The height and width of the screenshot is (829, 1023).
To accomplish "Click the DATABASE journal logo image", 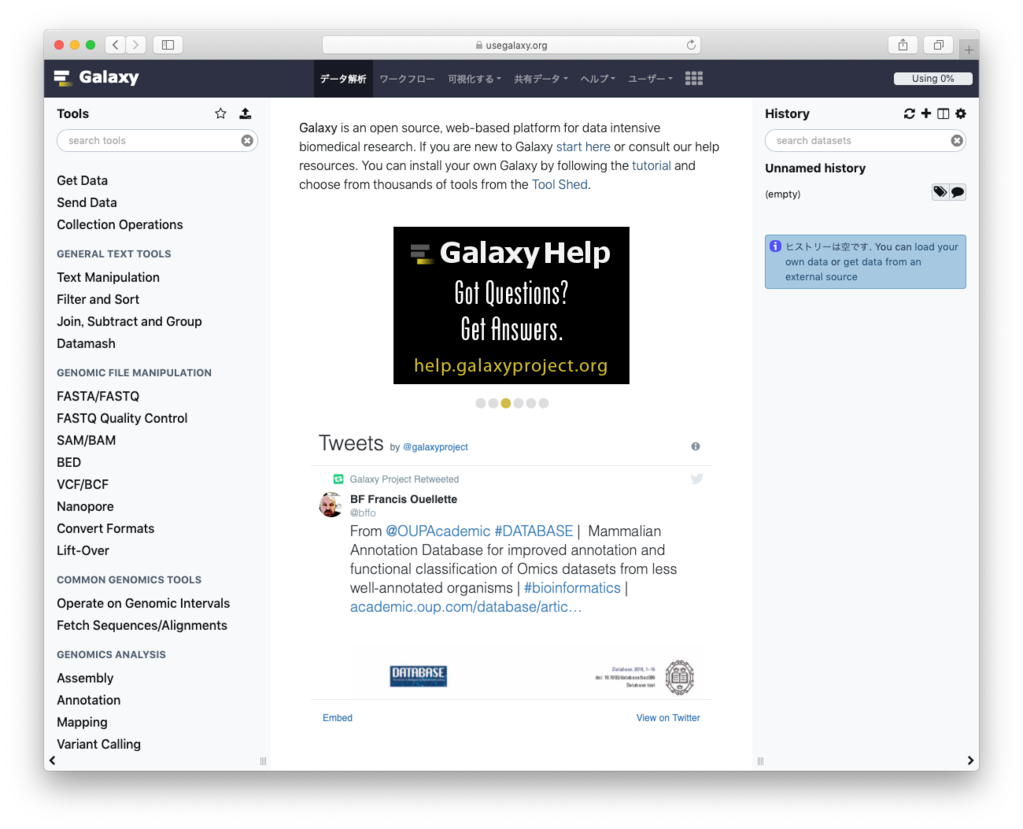I will click(x=418, y=676).
